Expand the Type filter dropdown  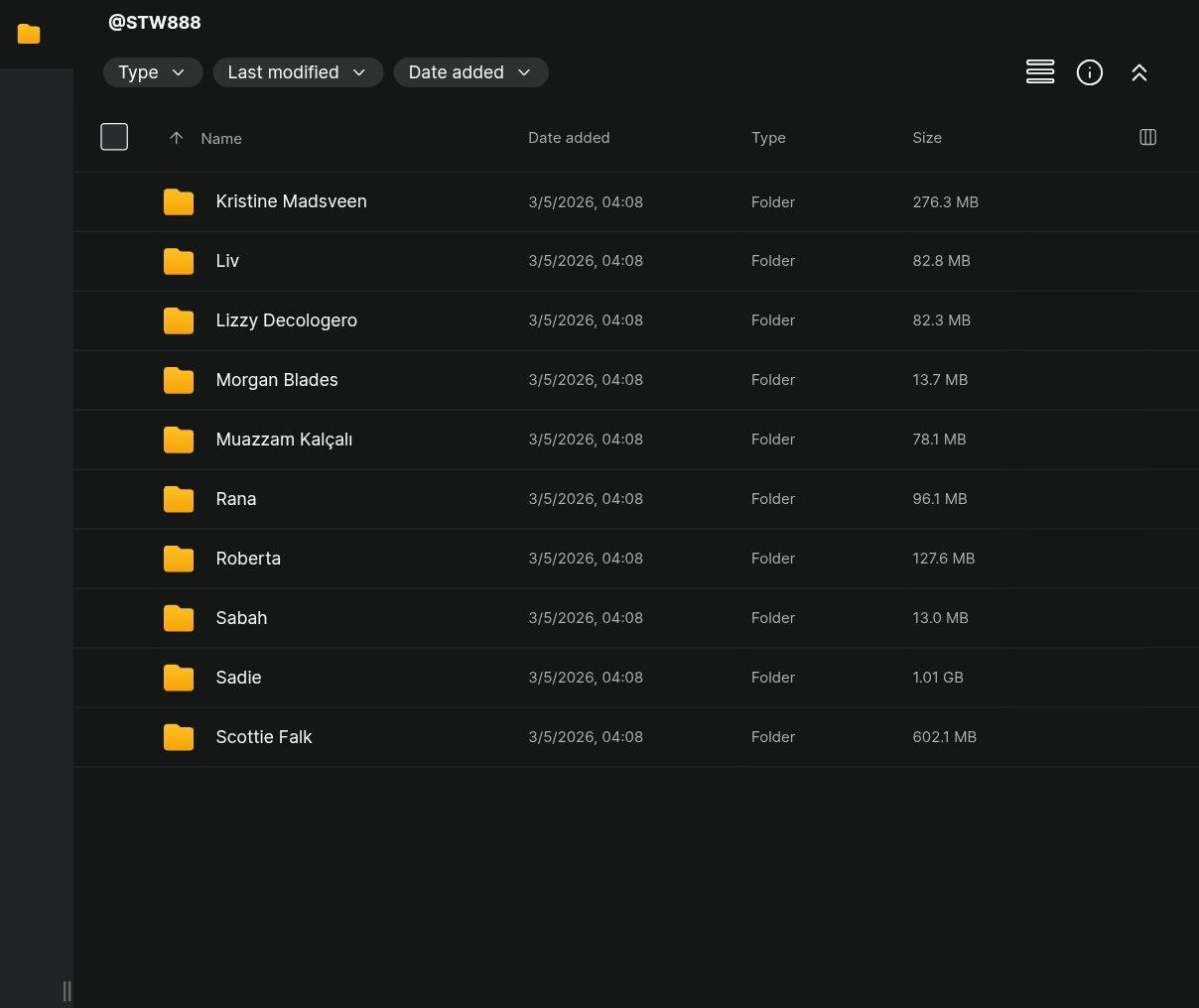click(x=153, y=72)
